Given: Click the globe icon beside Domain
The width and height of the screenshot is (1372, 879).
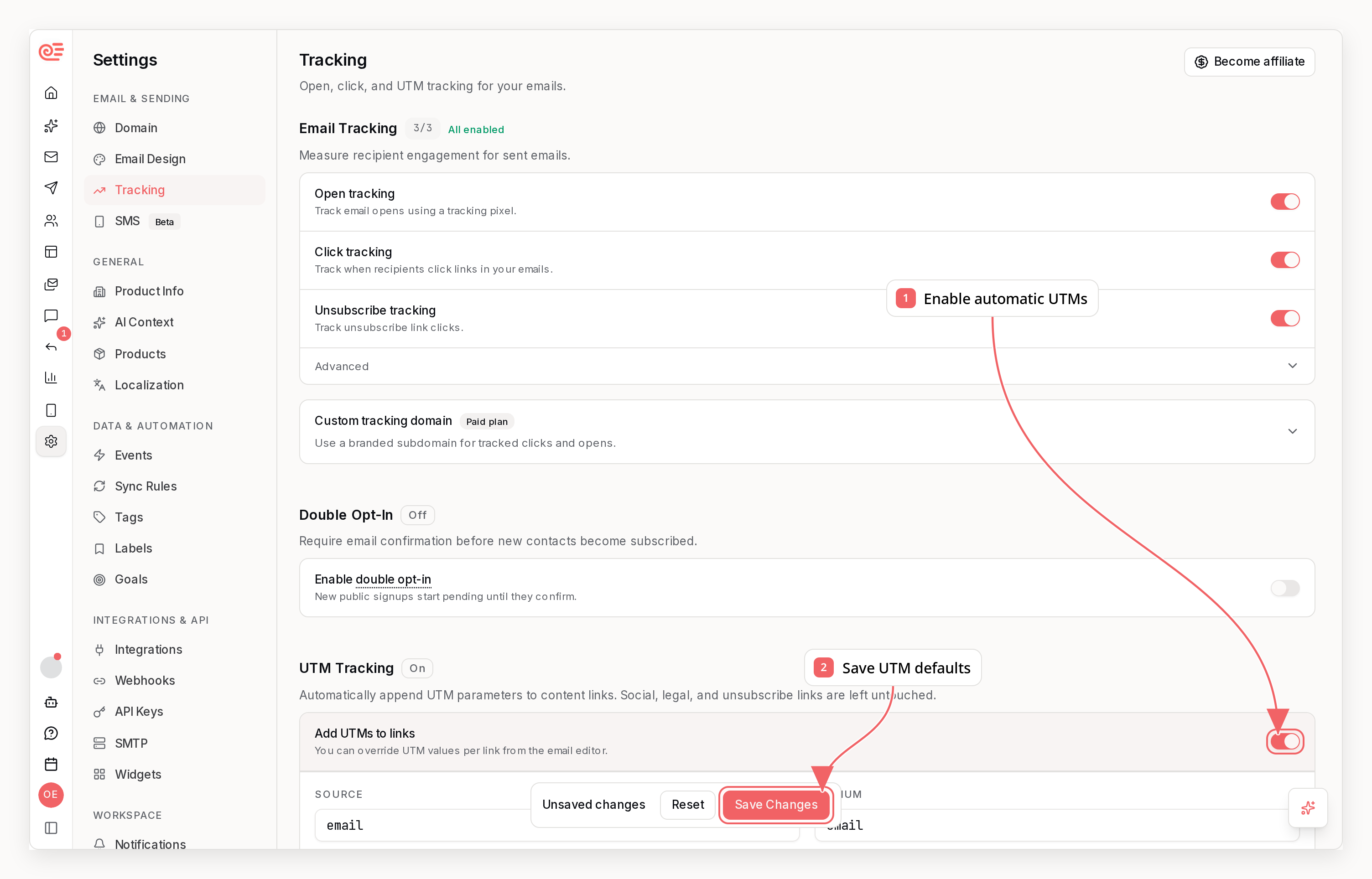Looking at the screenshot, I should [x=99, y=128].
